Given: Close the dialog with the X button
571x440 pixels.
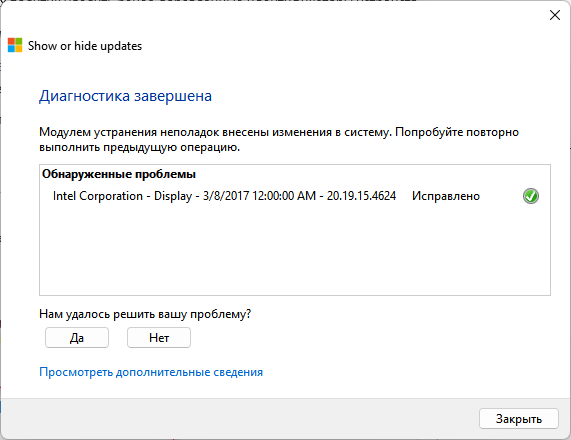Looking at the screenshot, I should click(x=555, y=15).
